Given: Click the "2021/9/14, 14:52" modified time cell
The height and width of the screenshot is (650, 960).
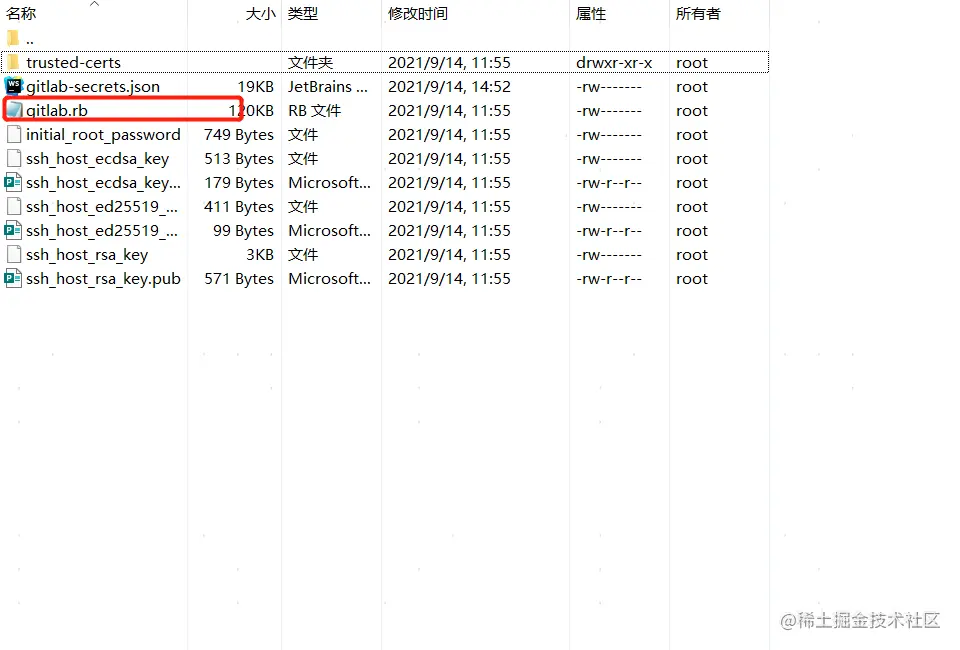Looking at the screenshot, I should pos(449,87).
